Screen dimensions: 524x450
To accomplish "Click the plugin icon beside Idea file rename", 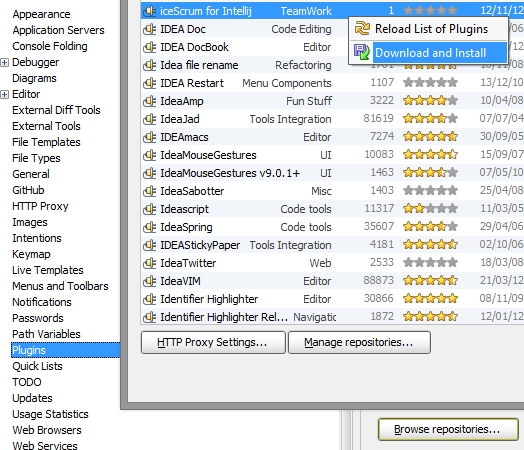I will 149,65.
